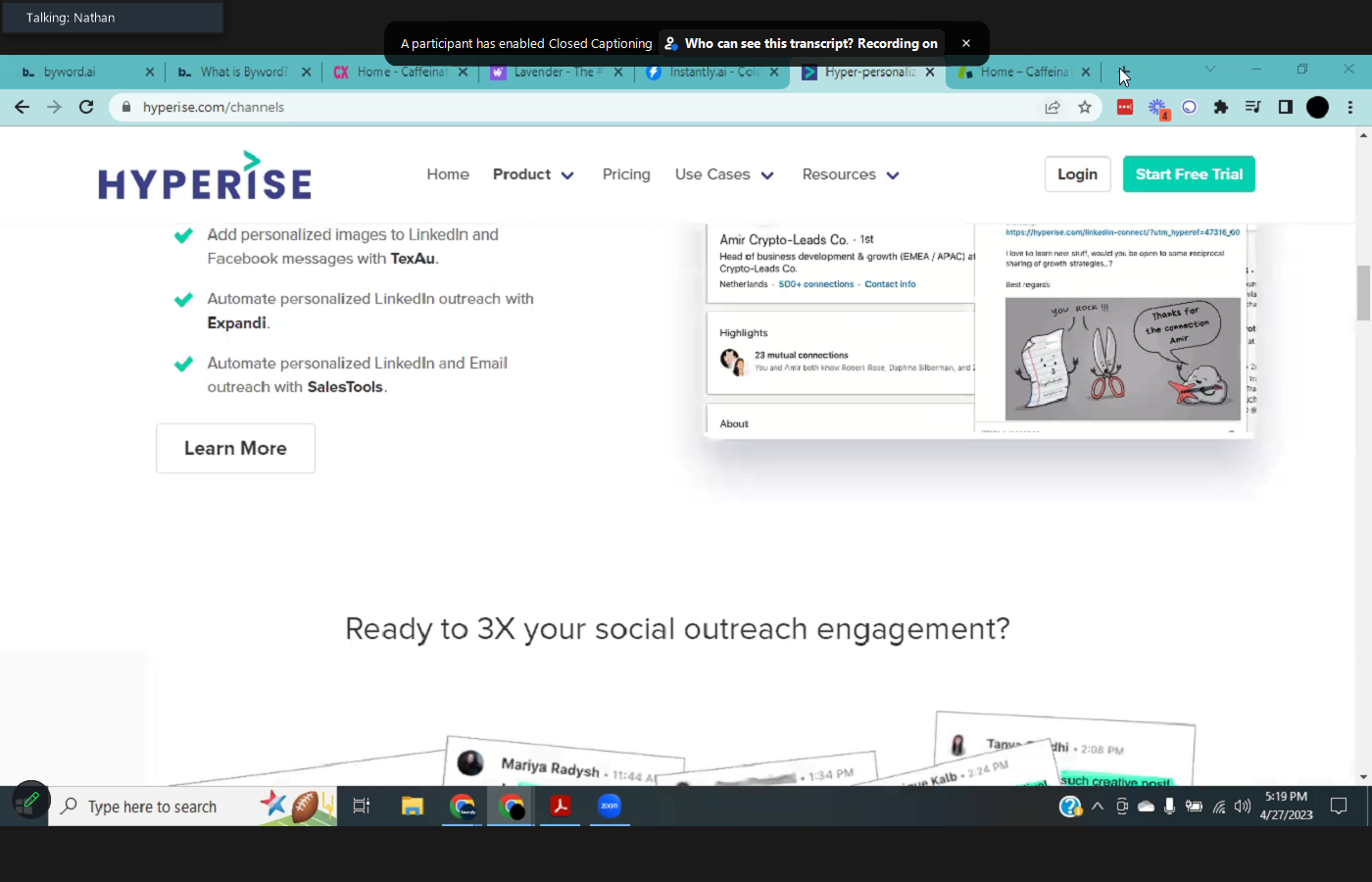This screenshot has height=882, width=1372.
Task: Expand the Use Cases dropdown
Action: [724, 174]
